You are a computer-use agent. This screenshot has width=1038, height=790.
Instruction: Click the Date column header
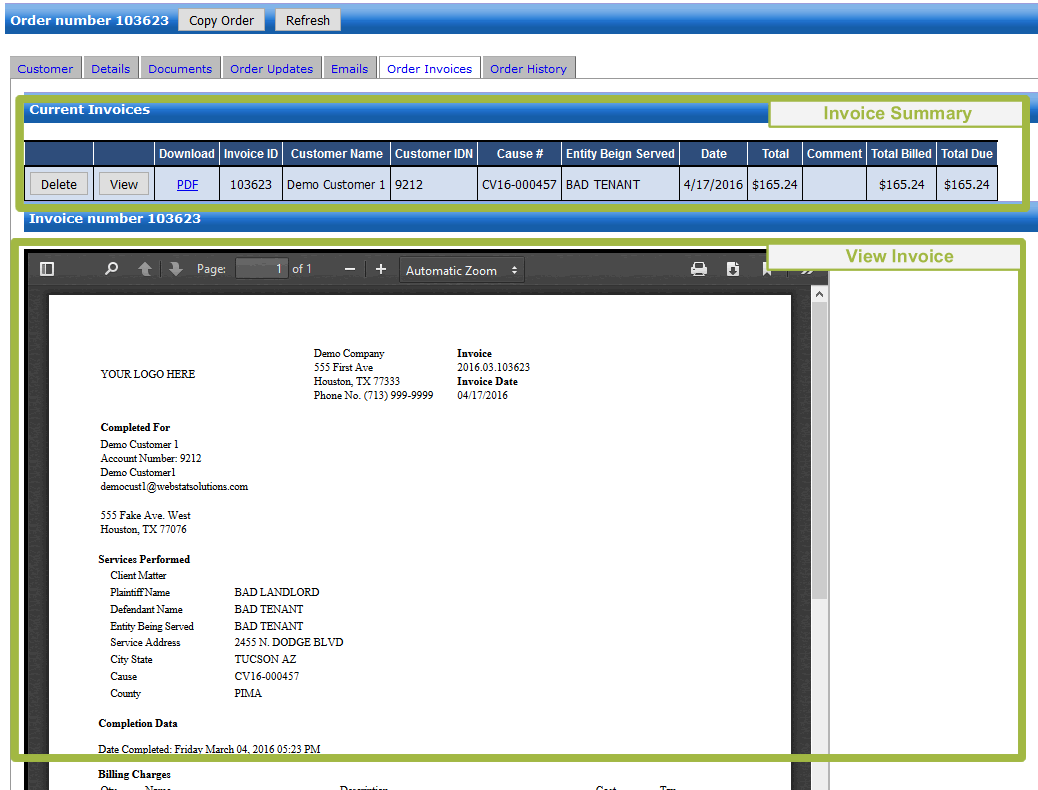point(714,154)
